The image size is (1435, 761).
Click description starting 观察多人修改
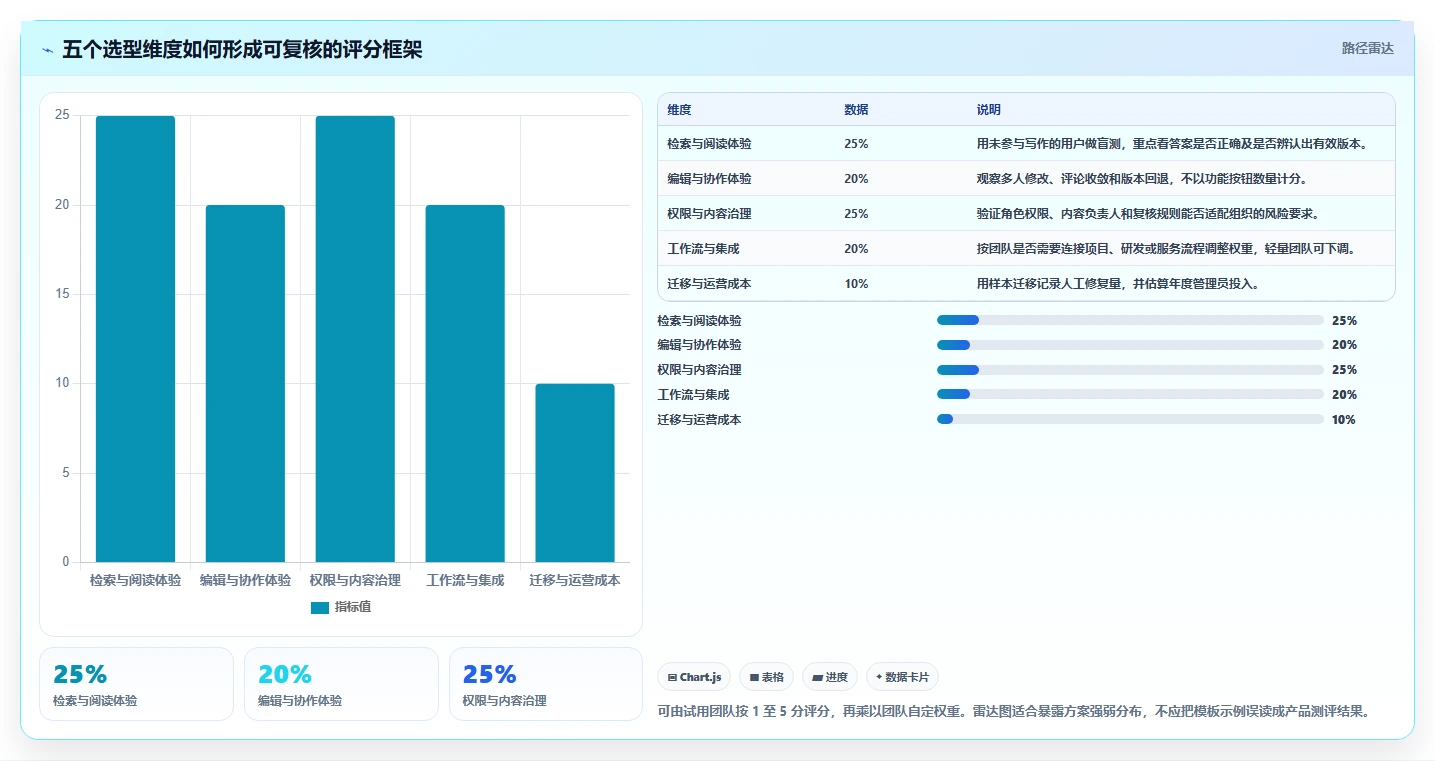coord(1142,179)
